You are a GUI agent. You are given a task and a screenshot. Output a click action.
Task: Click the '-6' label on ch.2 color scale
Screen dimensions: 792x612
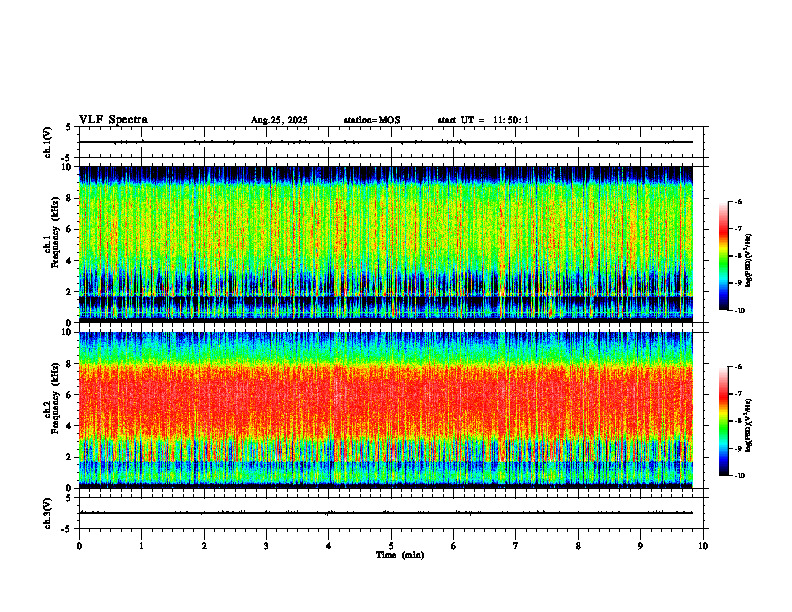(x=738, y=367)
